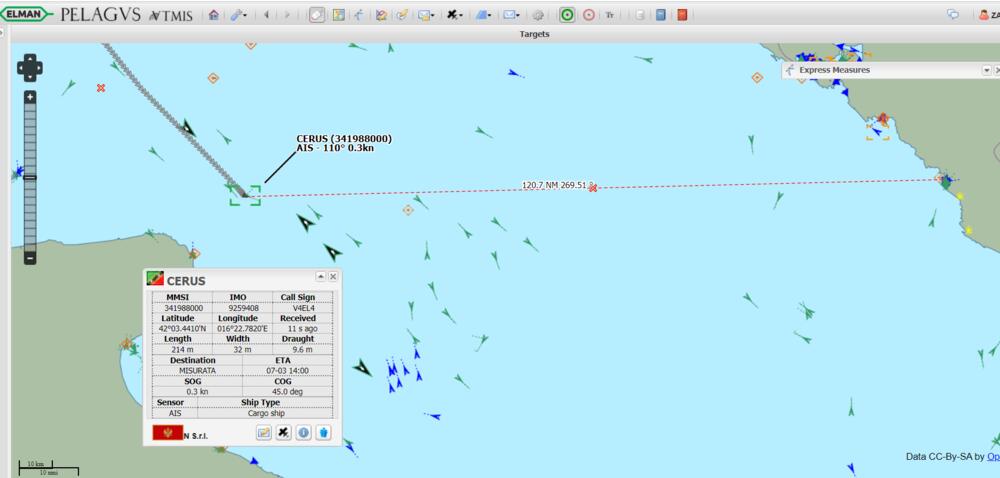Click the settings gear icon in toolbar
Viewport: 1000px width, 478px height.
tap(538, 15)
